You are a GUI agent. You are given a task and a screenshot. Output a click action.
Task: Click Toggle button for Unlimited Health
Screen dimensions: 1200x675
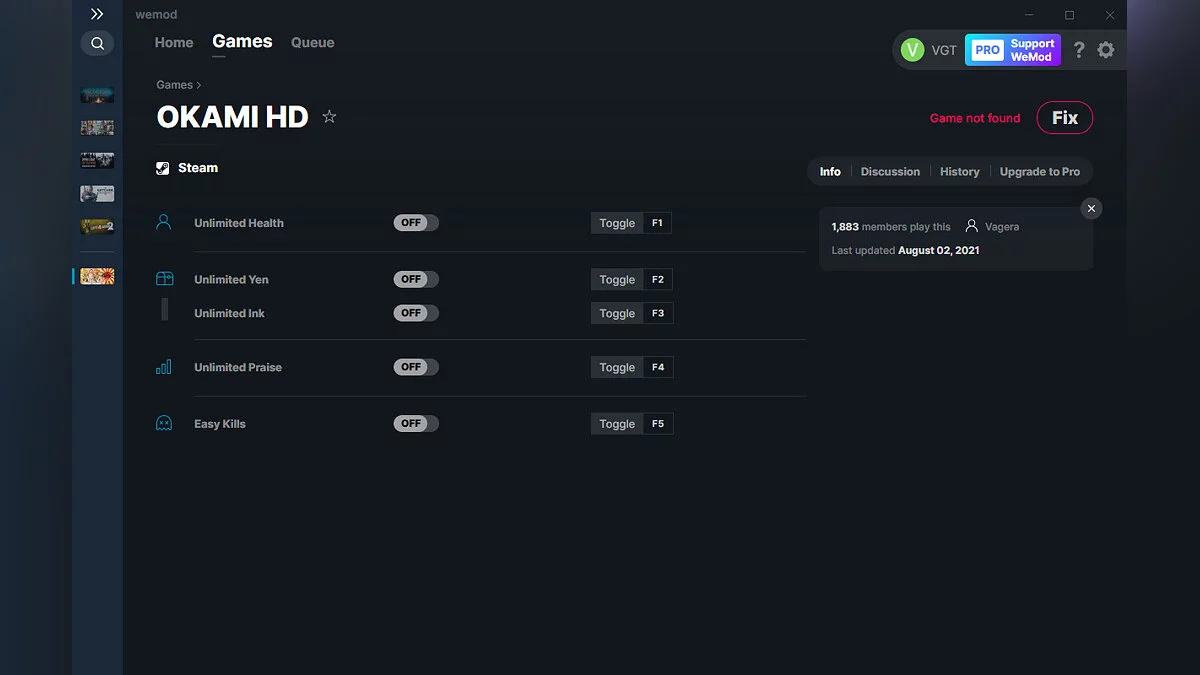pos(617,223)
